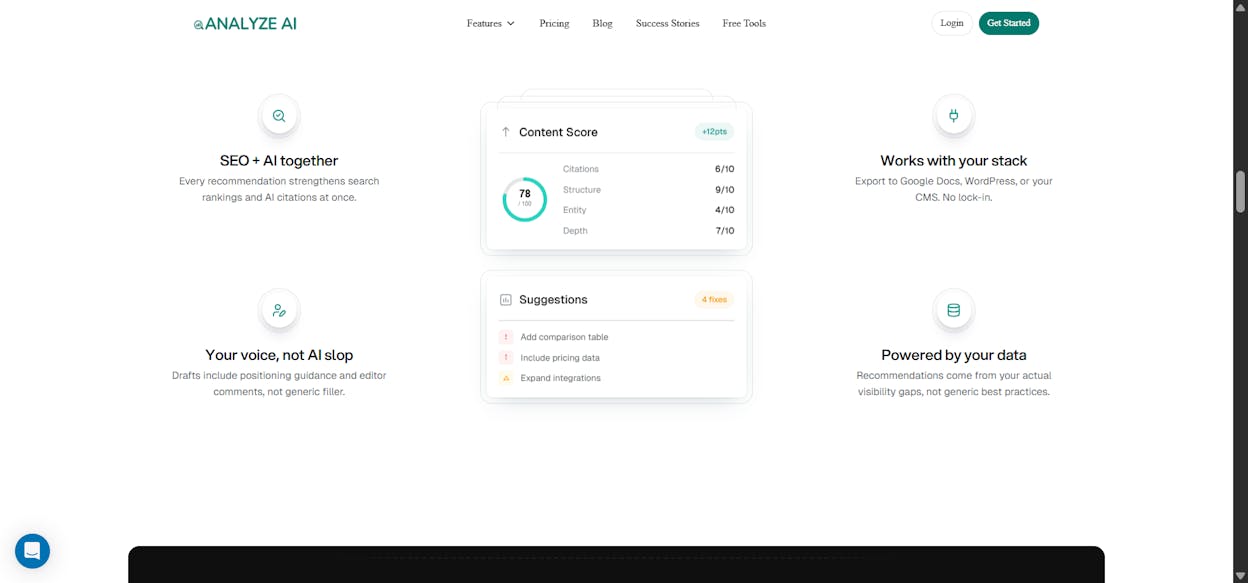Click the Expand integrations suggestion
1248x583 pixels.
click(x=560, y=378)
